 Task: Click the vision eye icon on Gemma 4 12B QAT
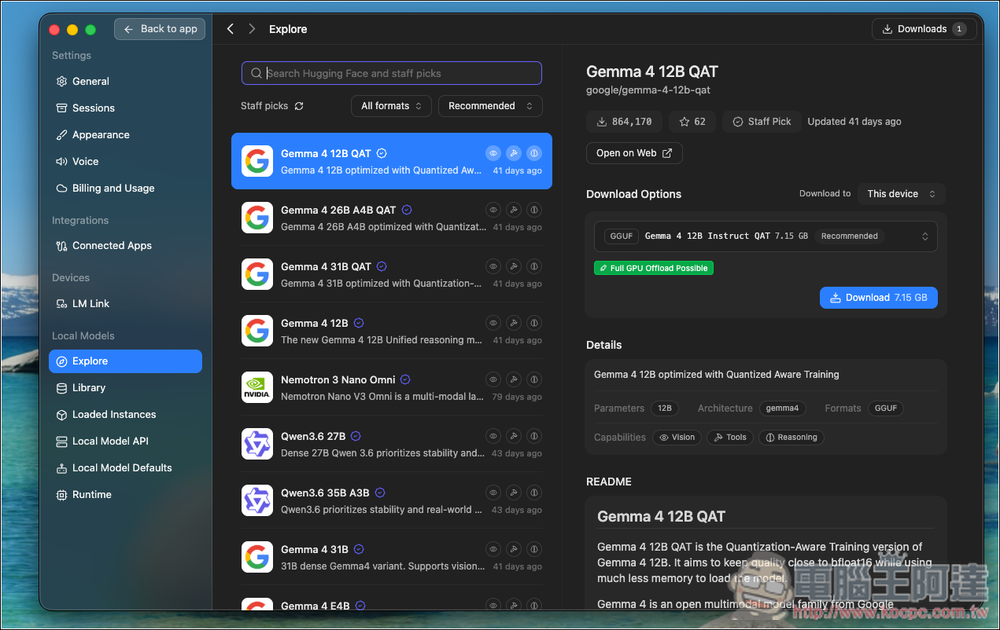pyautogui.click(x=493, y=153)
